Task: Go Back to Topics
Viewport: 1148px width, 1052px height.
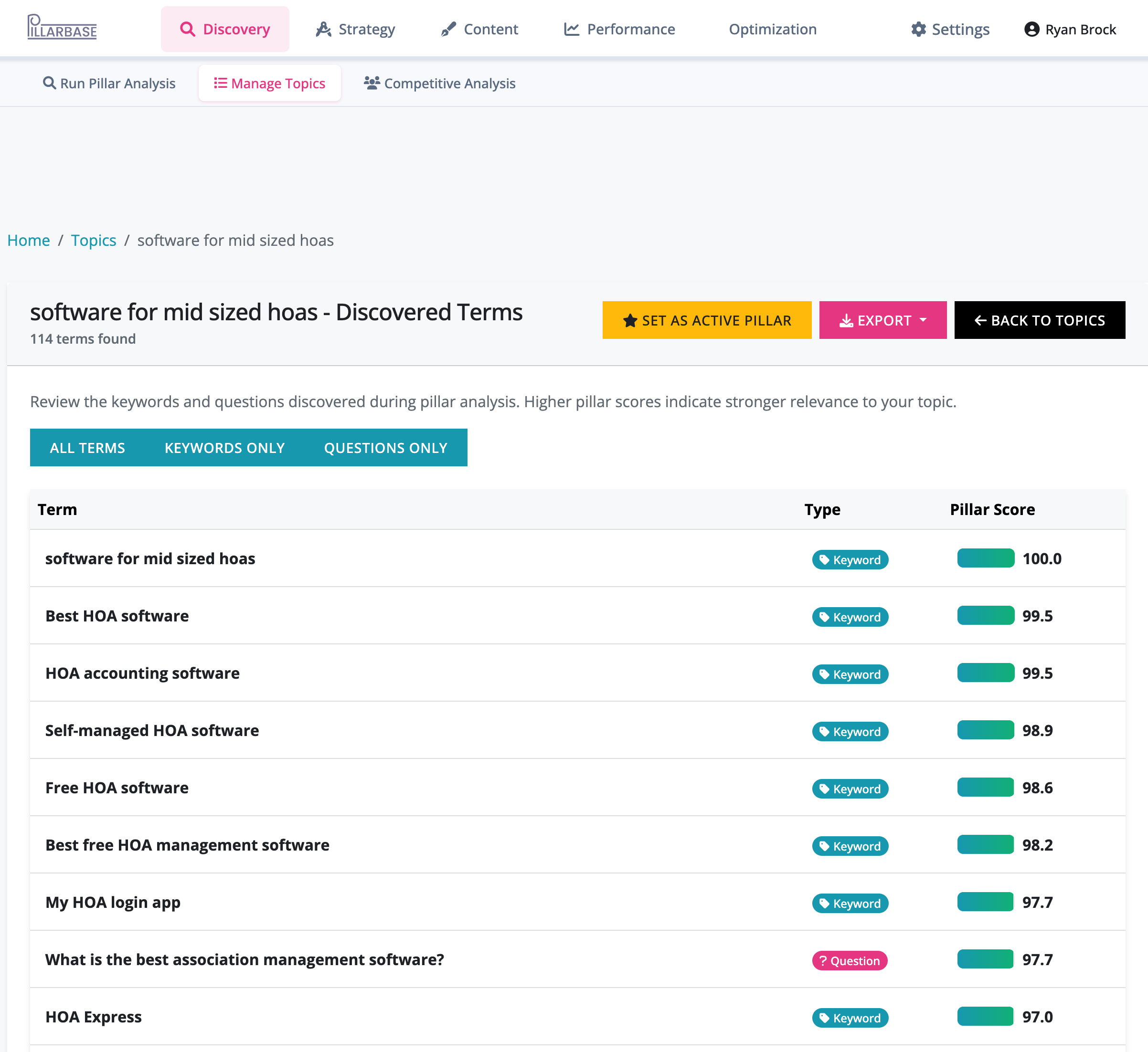Action: tap(1039, 320)
